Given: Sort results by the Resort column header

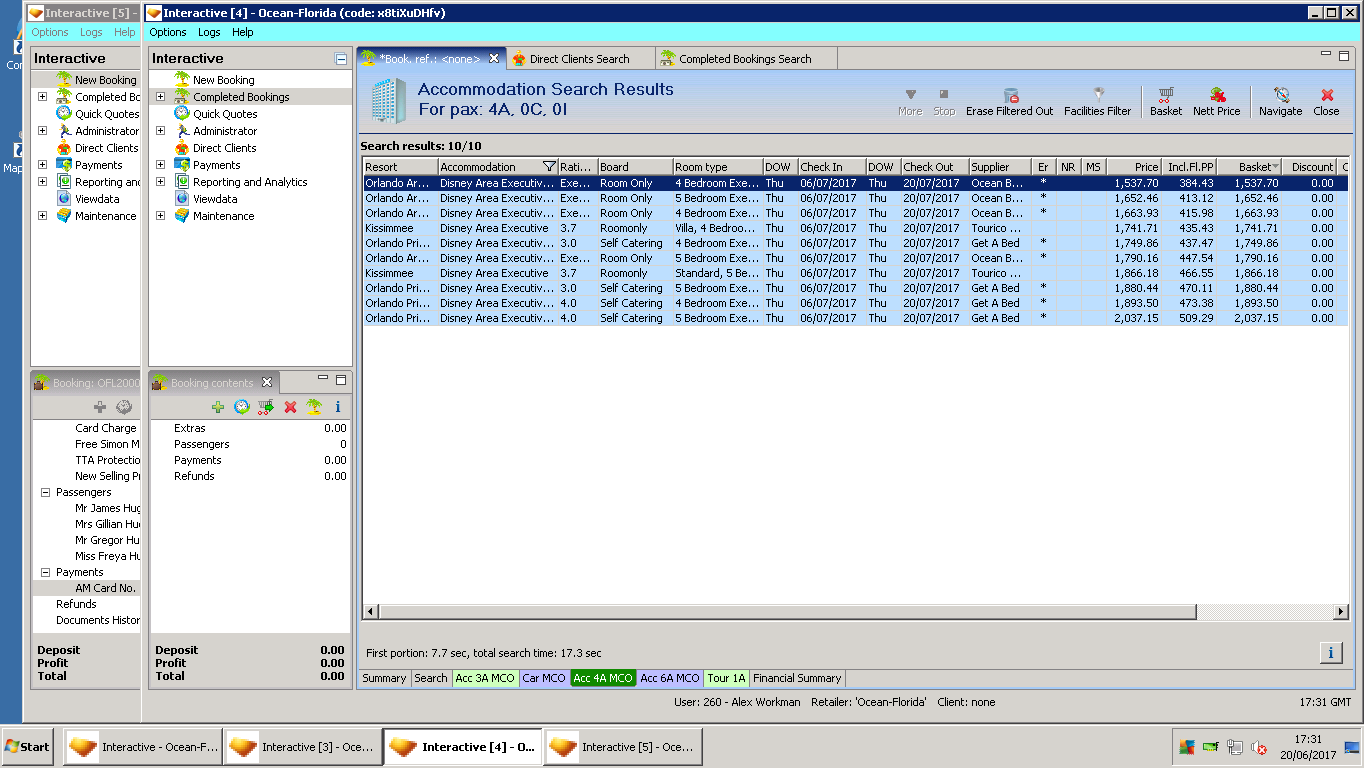Looking at the screenshot, I should coord(400,167).
